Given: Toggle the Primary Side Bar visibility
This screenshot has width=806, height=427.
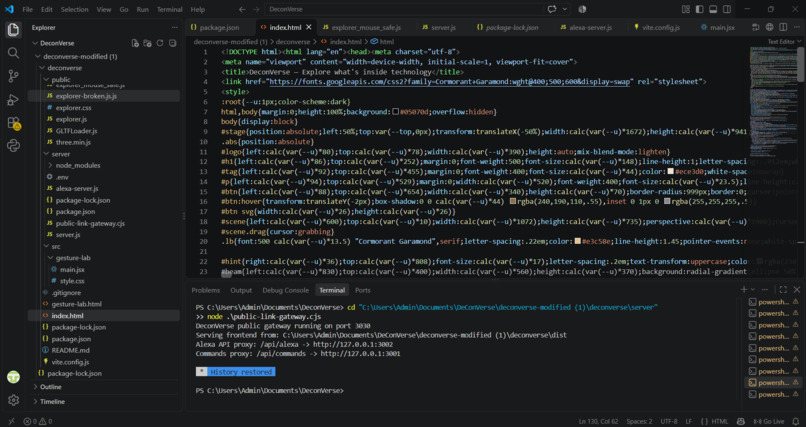Looking at the screenshot, I should click(x=700, y=9).
